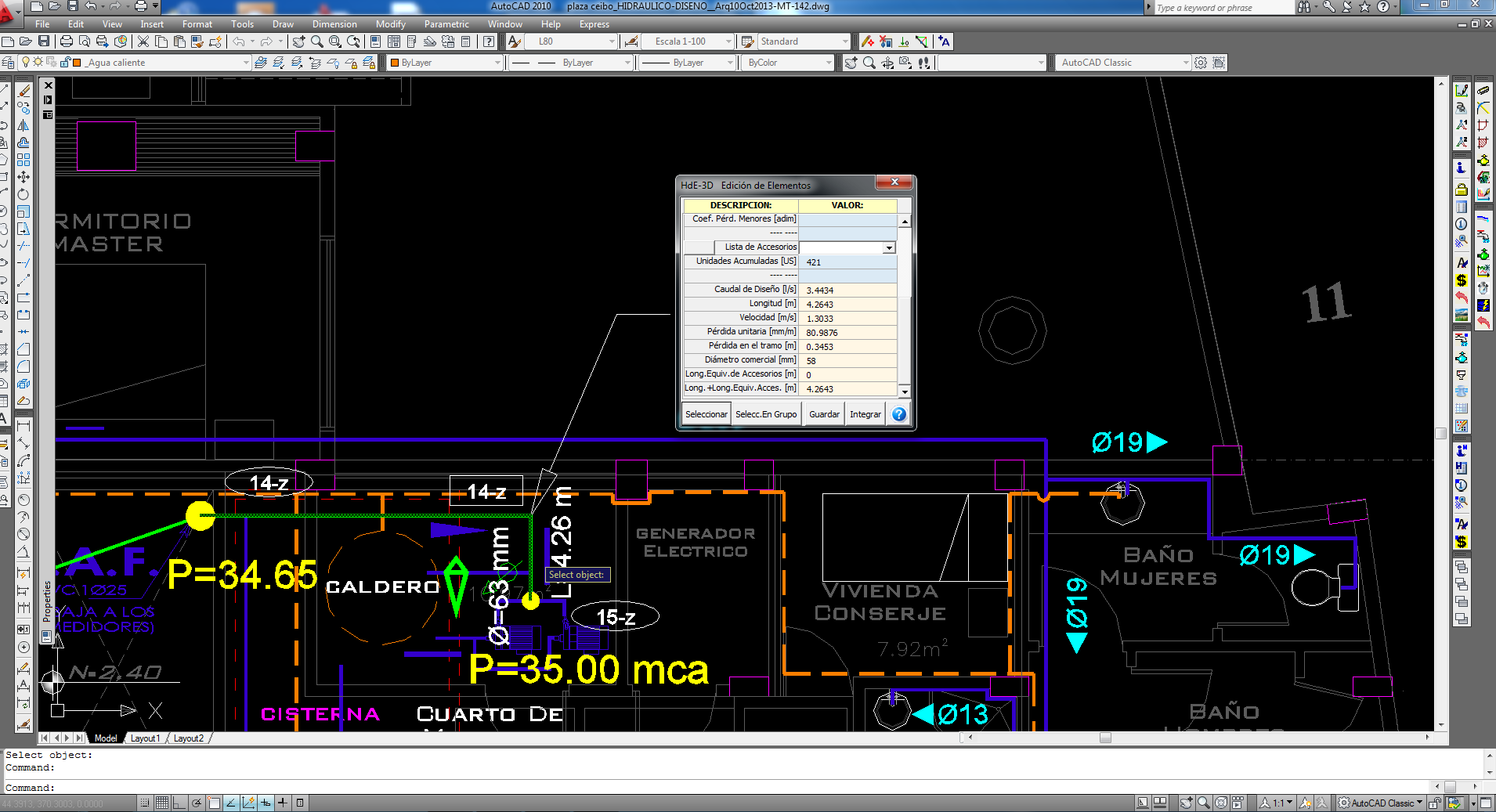Switch to the Layout1 tab

pyautogui.click(x=145, y=738)
